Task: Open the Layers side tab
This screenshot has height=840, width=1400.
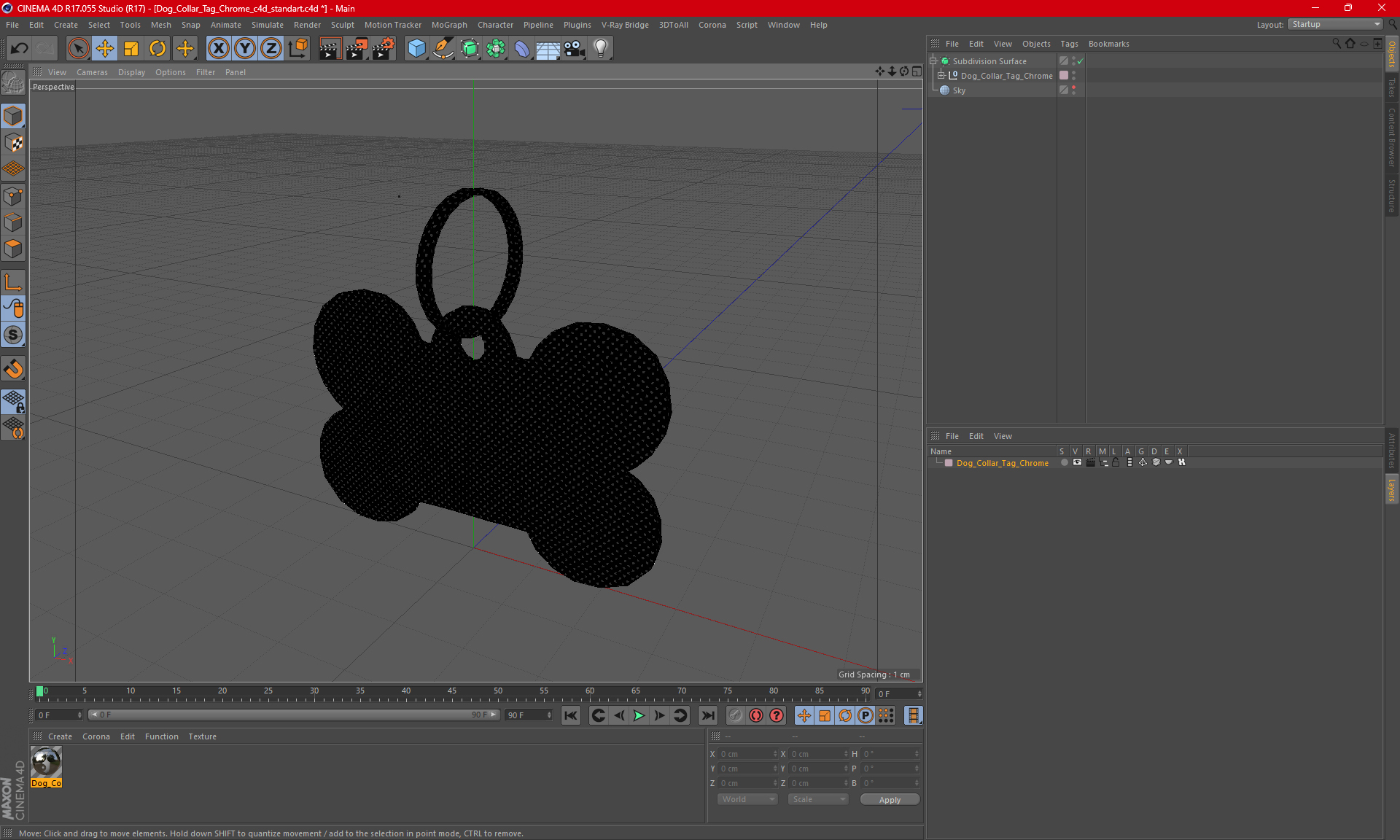Action: coord(1392,489)
